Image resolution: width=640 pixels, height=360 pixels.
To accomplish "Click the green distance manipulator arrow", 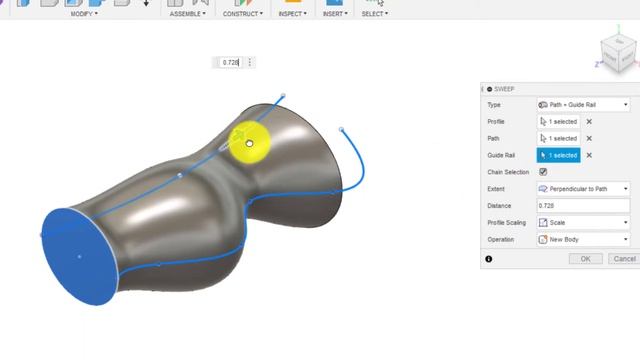I will pyautogui.click(x=239, y=135).
